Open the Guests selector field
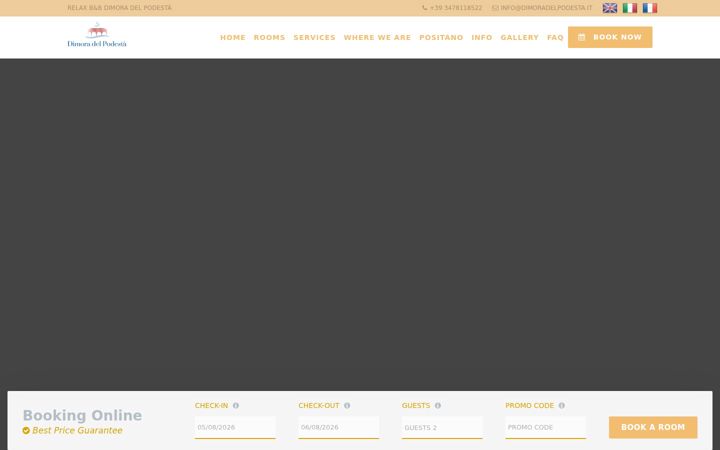The image size is (720, 450). pos(442,427)
